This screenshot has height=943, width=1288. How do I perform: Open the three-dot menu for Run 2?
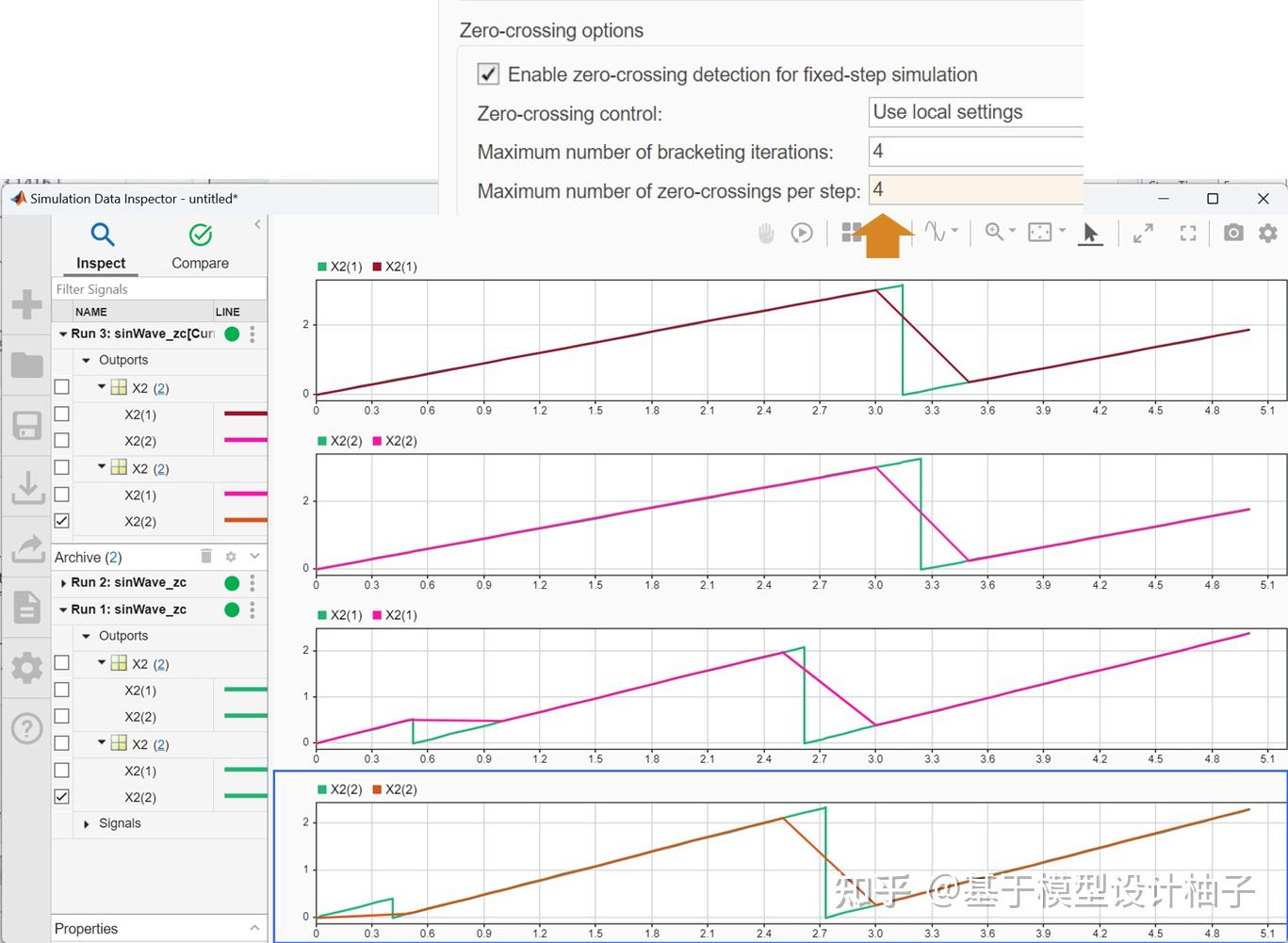click(253, 583)
